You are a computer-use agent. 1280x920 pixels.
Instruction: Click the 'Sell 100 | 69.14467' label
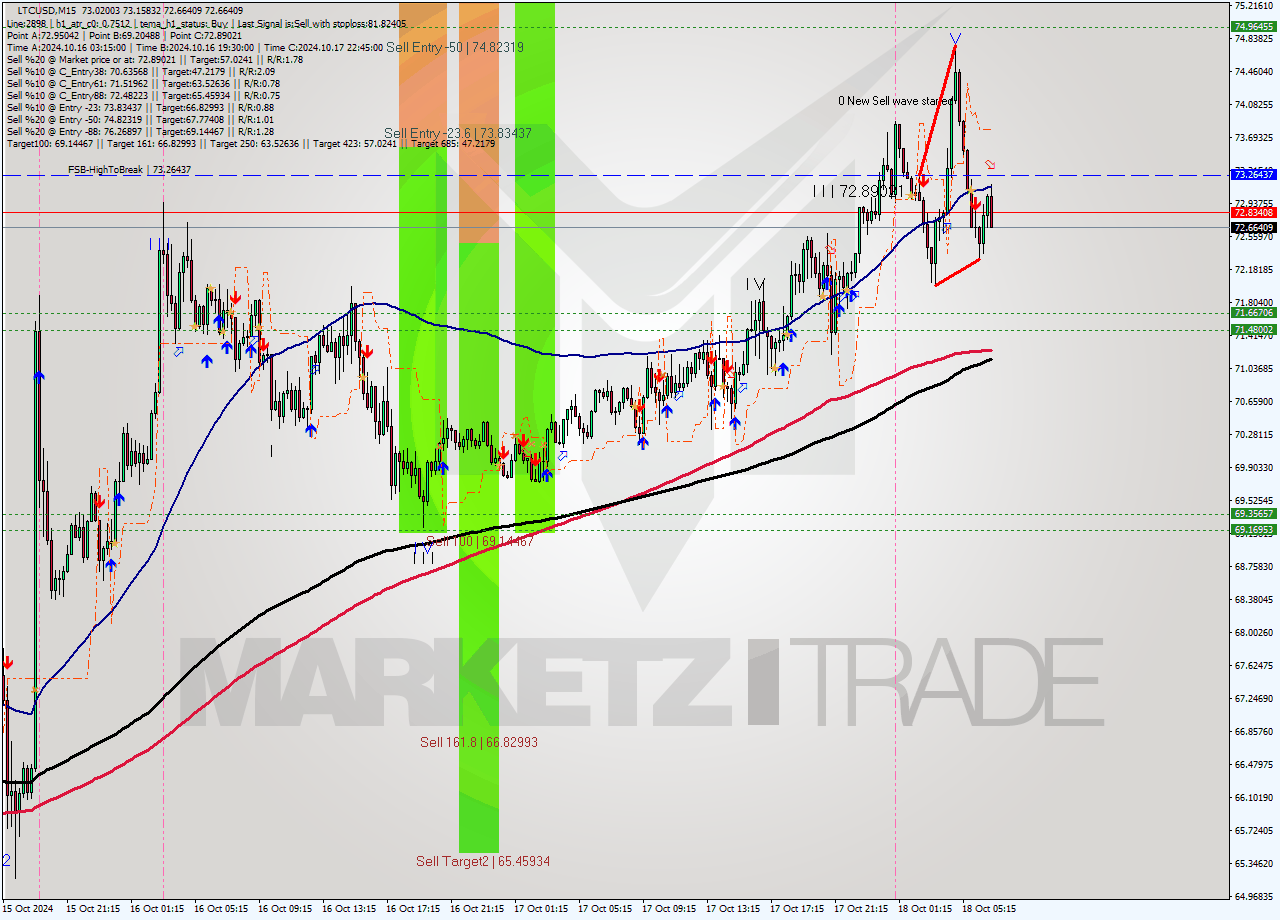[x=481, y=541]
